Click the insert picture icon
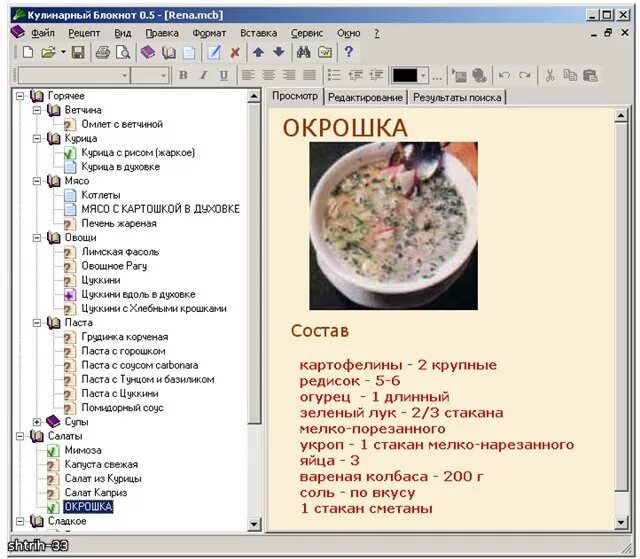Screen dimensions: 640x559 coord(459,75)
